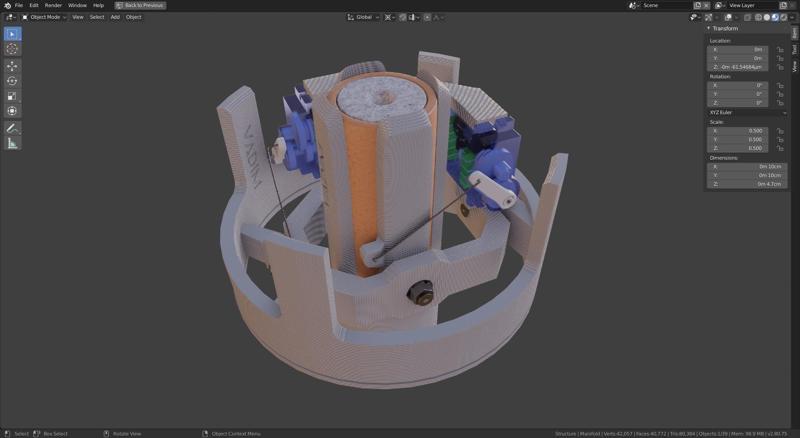Lock the Location Y axis

(x=780, y=58)
